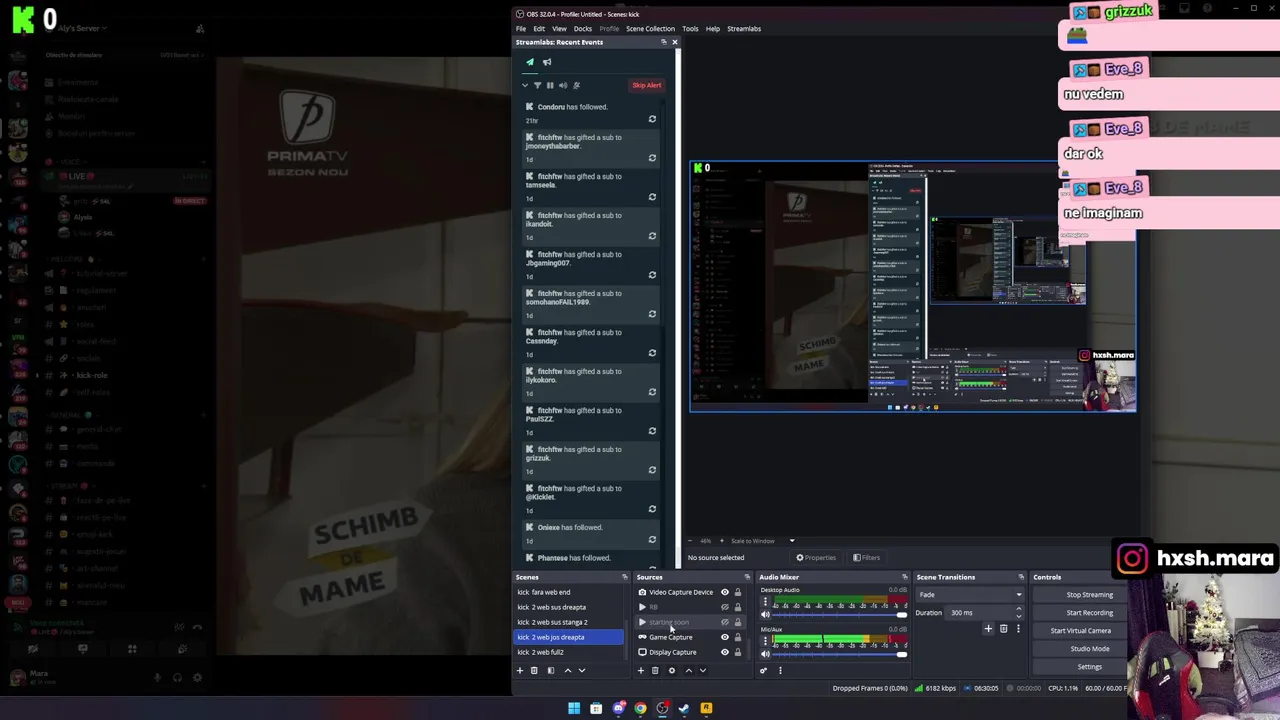Toggle lock on Display Capture source

point(738,652)
